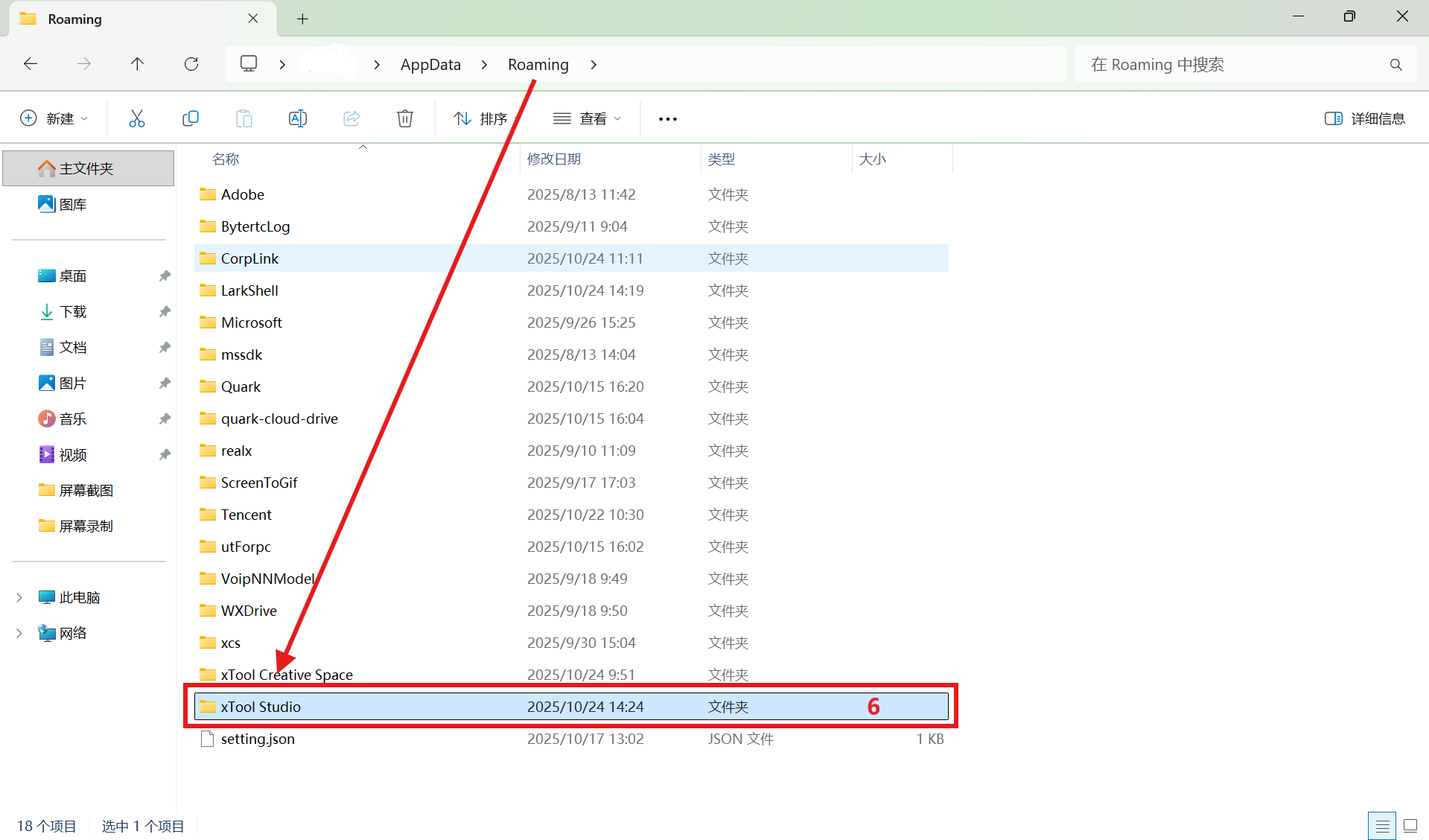Open the three-dot more options menu

[668, 119]
